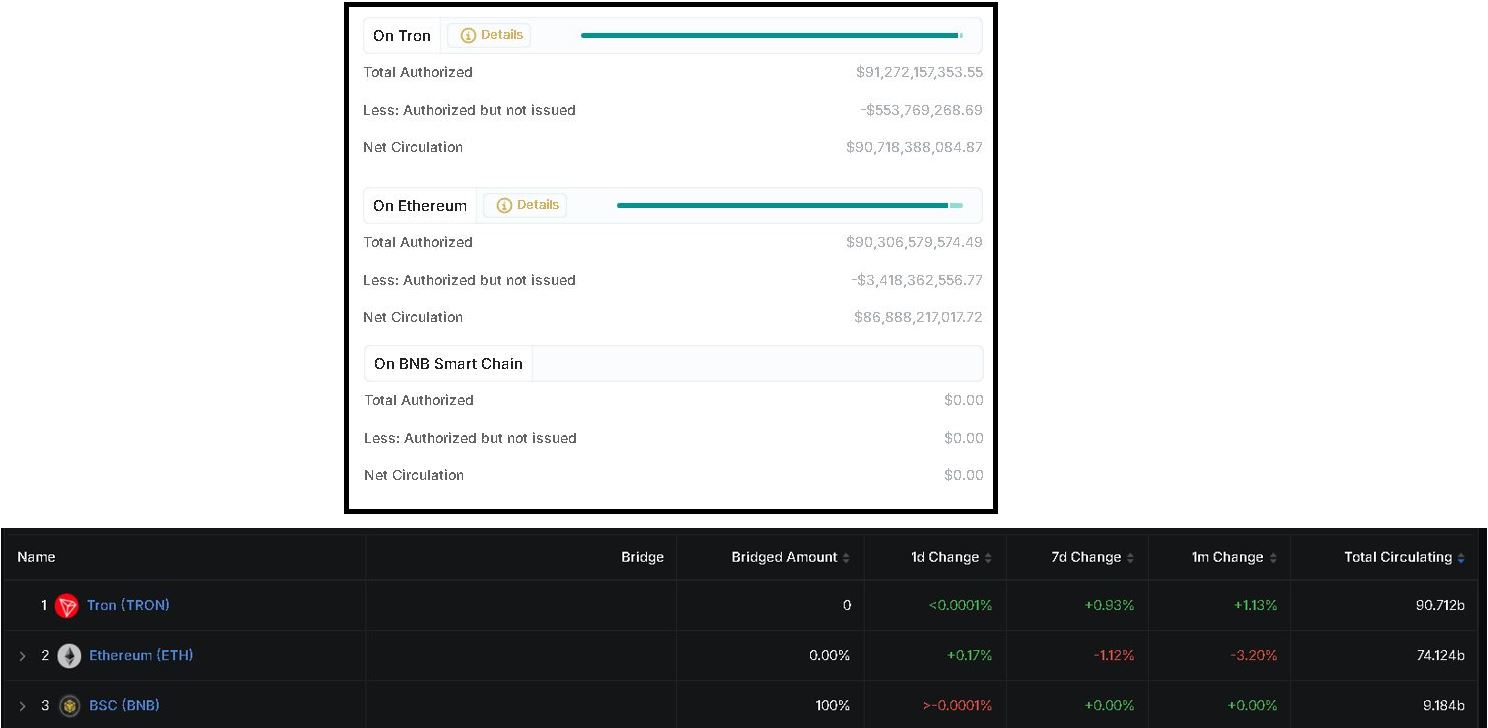Screen dimensions: 1488x728
Task: Select value -$3,418,362,556.77
Action: (x=917, y=280)
